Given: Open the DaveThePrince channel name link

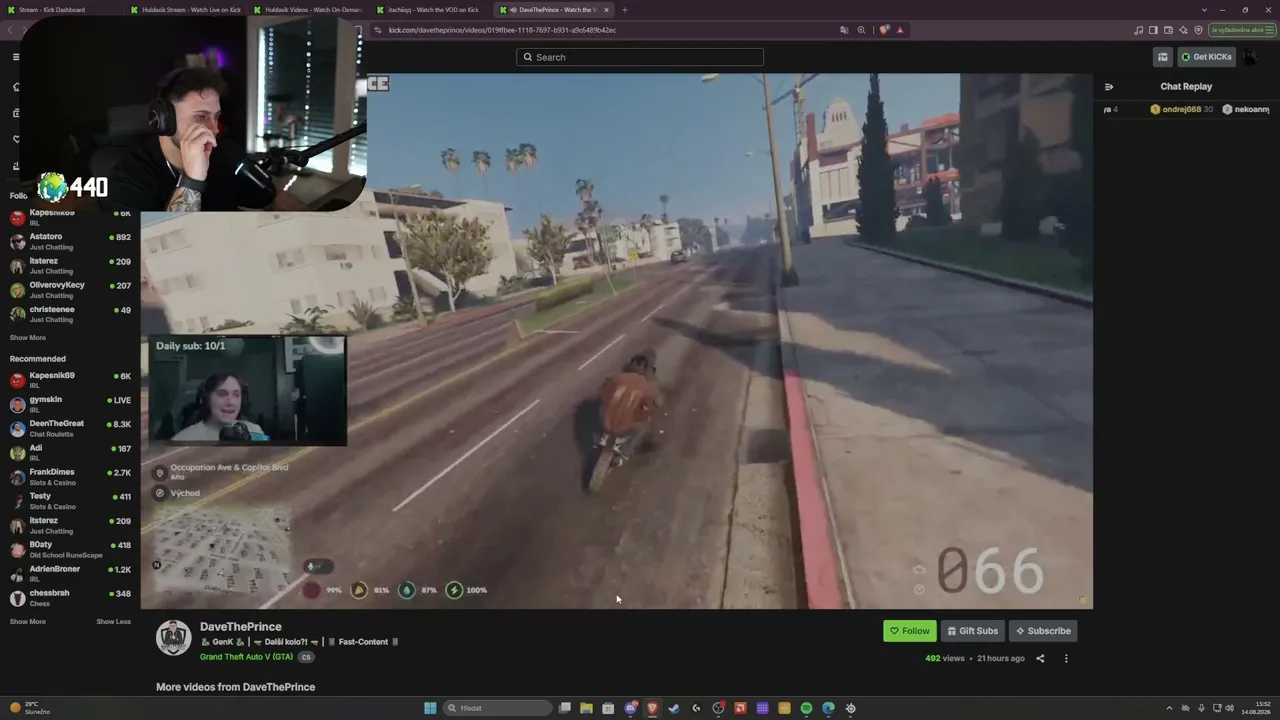Looking at the screenshot, I should 241,627.
